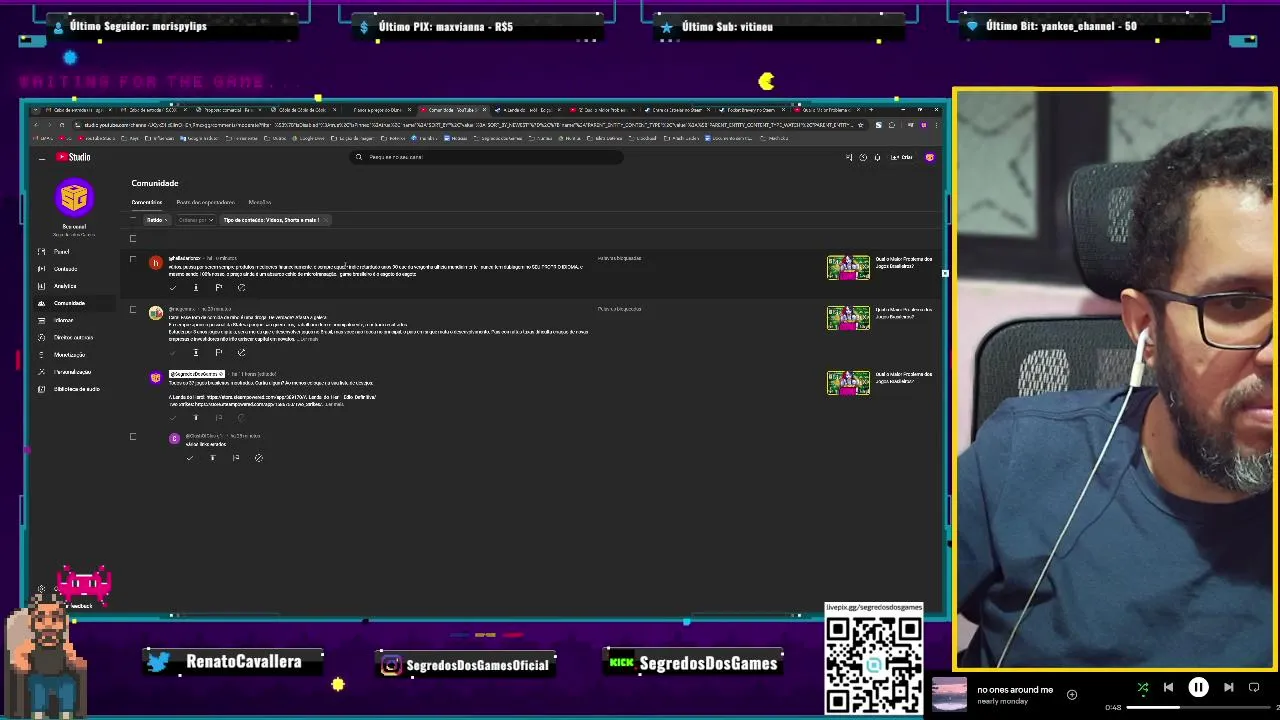1280x720 pixels.
Task: Hide user icon on first comment
Action: tap(241, 288)
